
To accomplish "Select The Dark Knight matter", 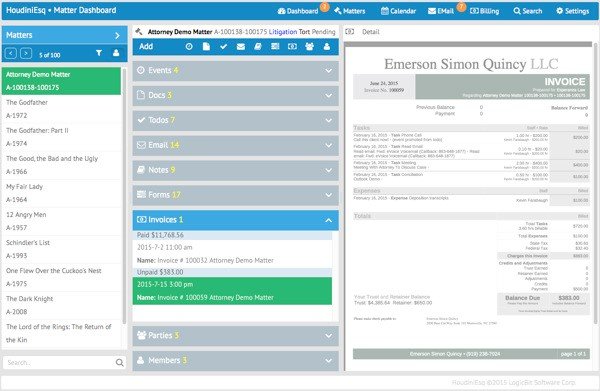I will coord(61,305).
